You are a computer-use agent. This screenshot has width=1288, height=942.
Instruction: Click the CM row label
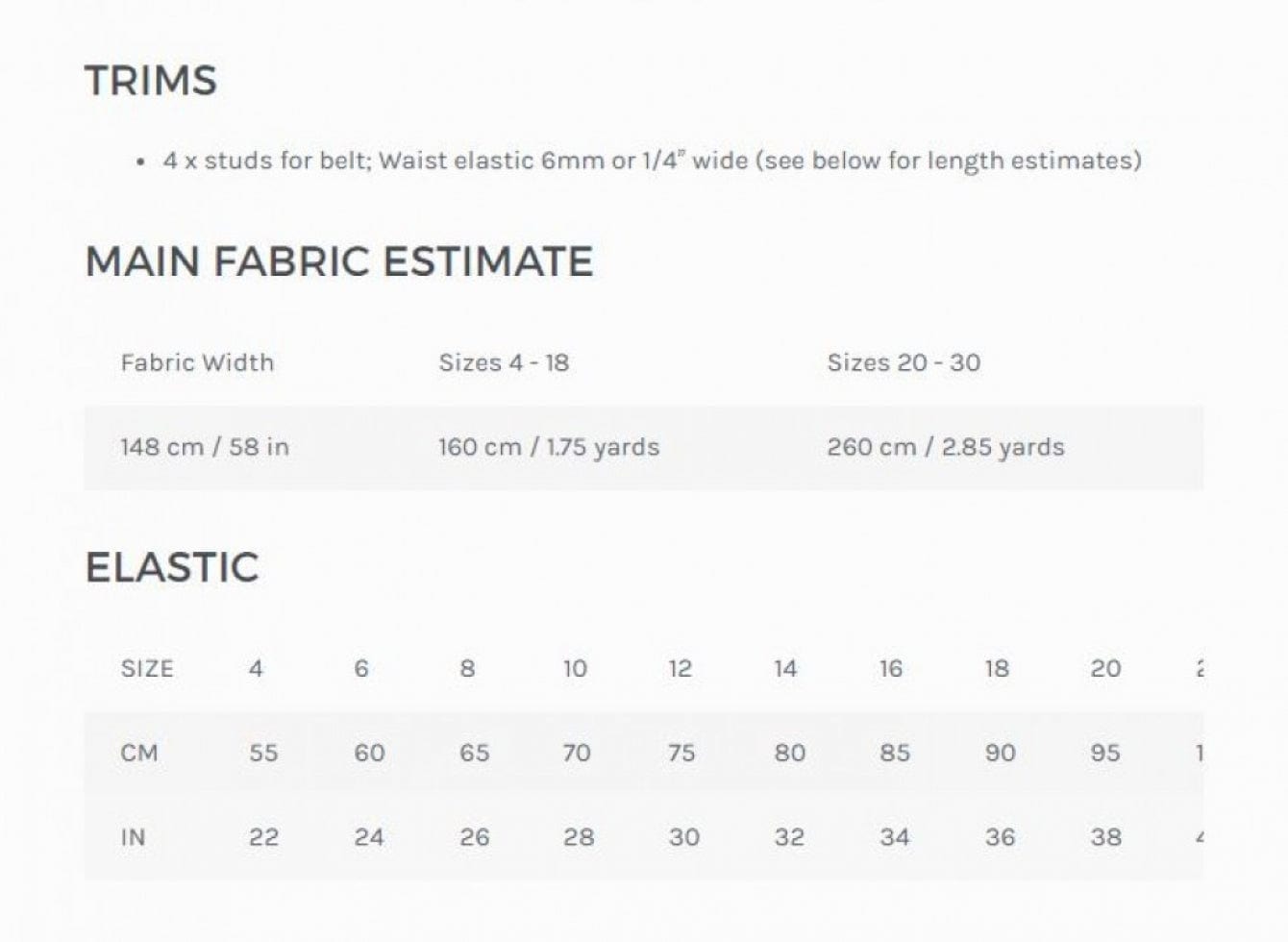(139, 753)
